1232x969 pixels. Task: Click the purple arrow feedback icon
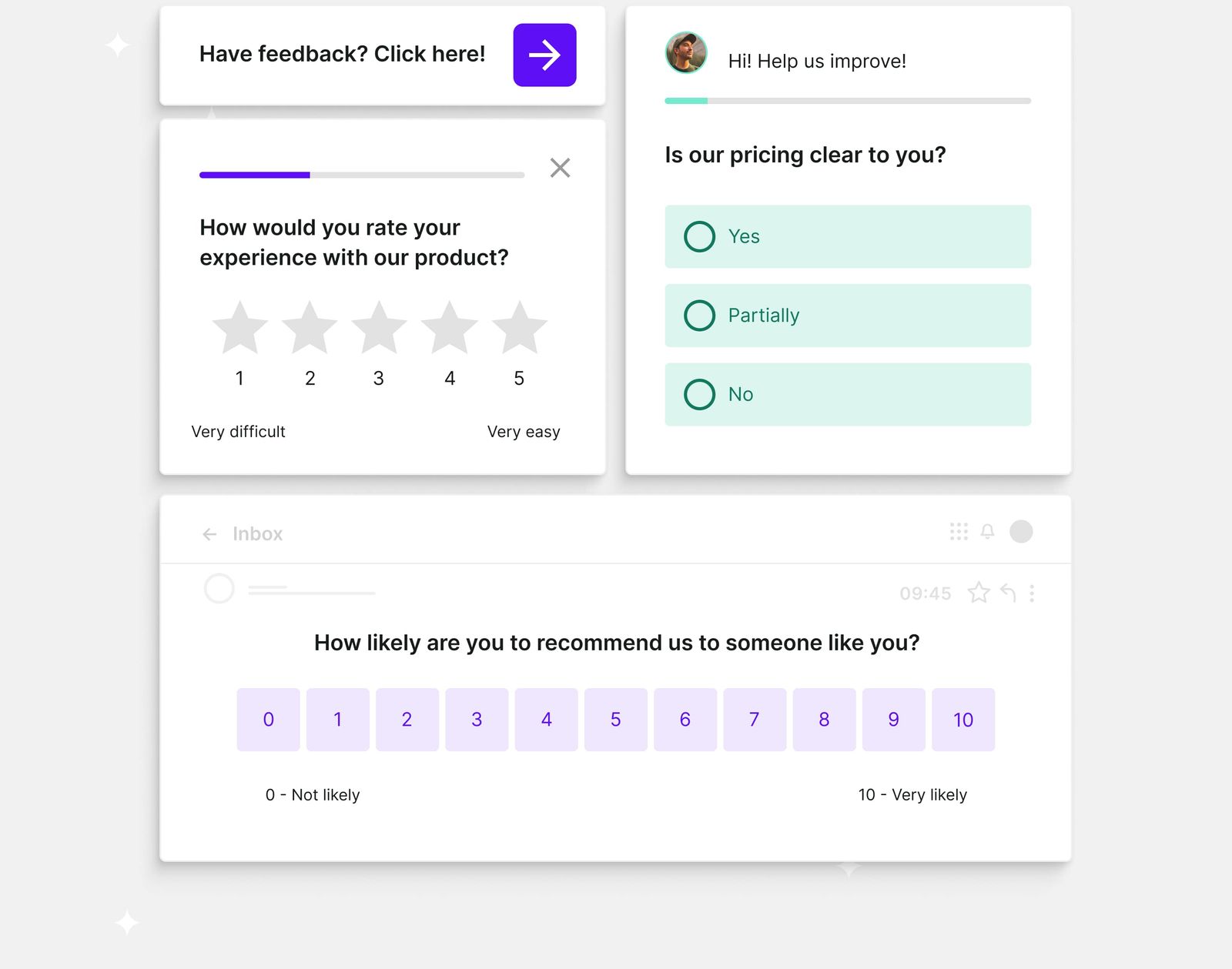click(x=544, y=54)
